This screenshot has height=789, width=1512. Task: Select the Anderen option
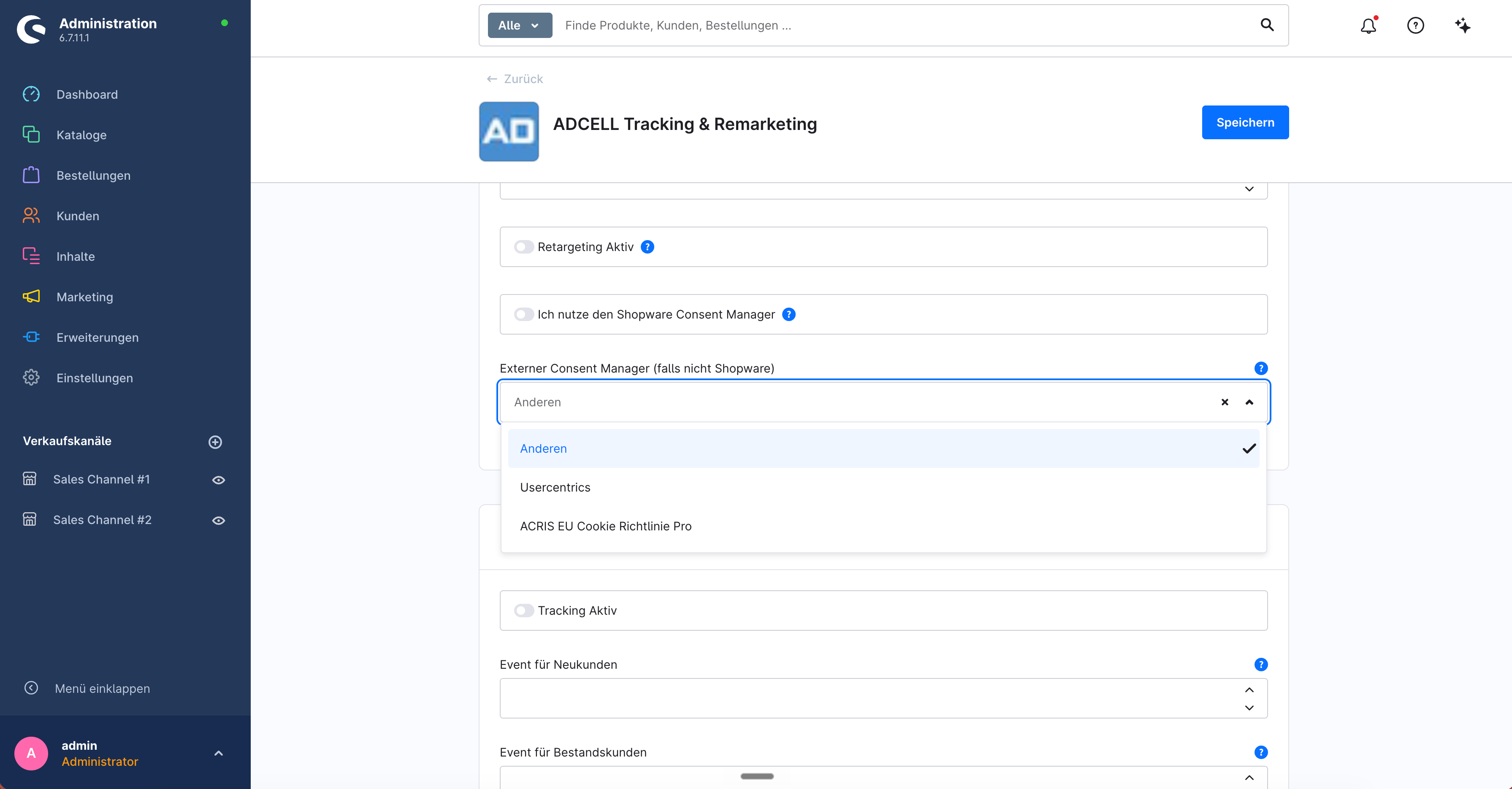[883, 449]
